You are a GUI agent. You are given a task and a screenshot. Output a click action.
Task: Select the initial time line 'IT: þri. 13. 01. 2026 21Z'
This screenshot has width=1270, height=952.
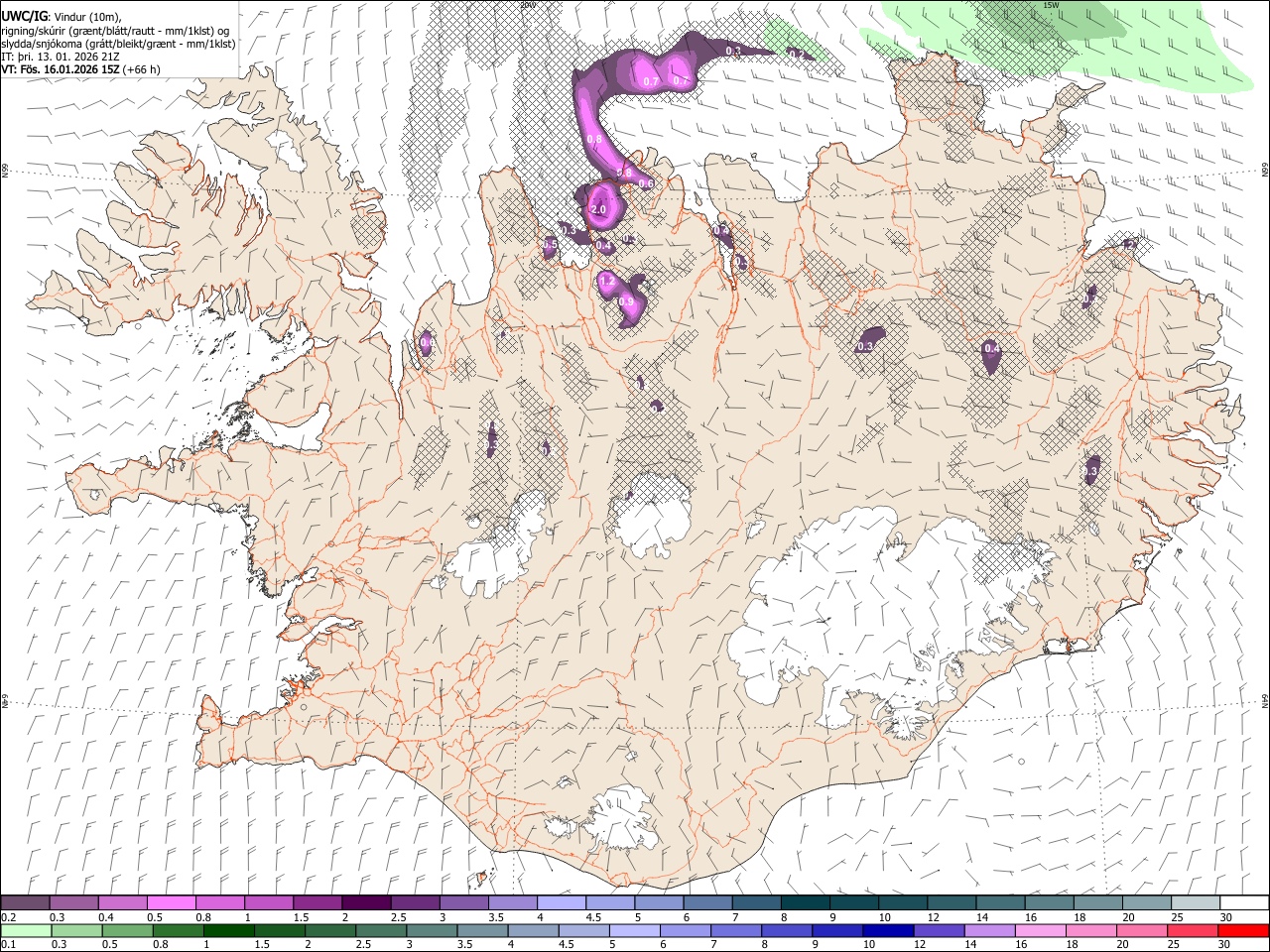(x=61, y=57)
